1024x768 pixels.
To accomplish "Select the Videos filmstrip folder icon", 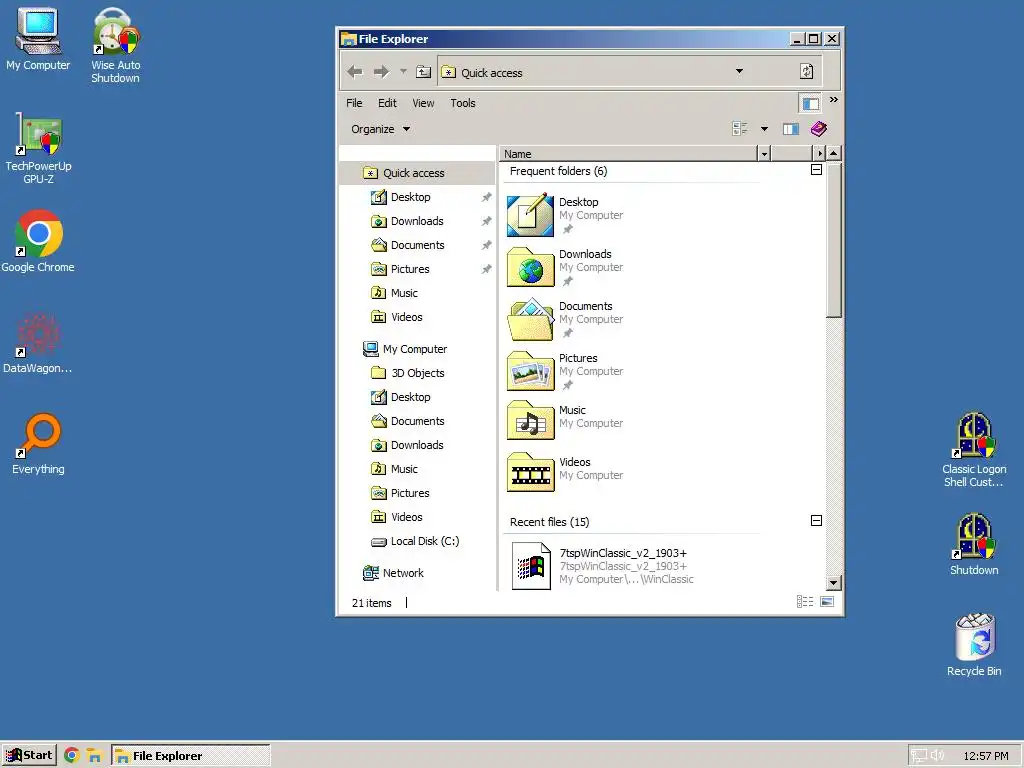I will 530,472.
